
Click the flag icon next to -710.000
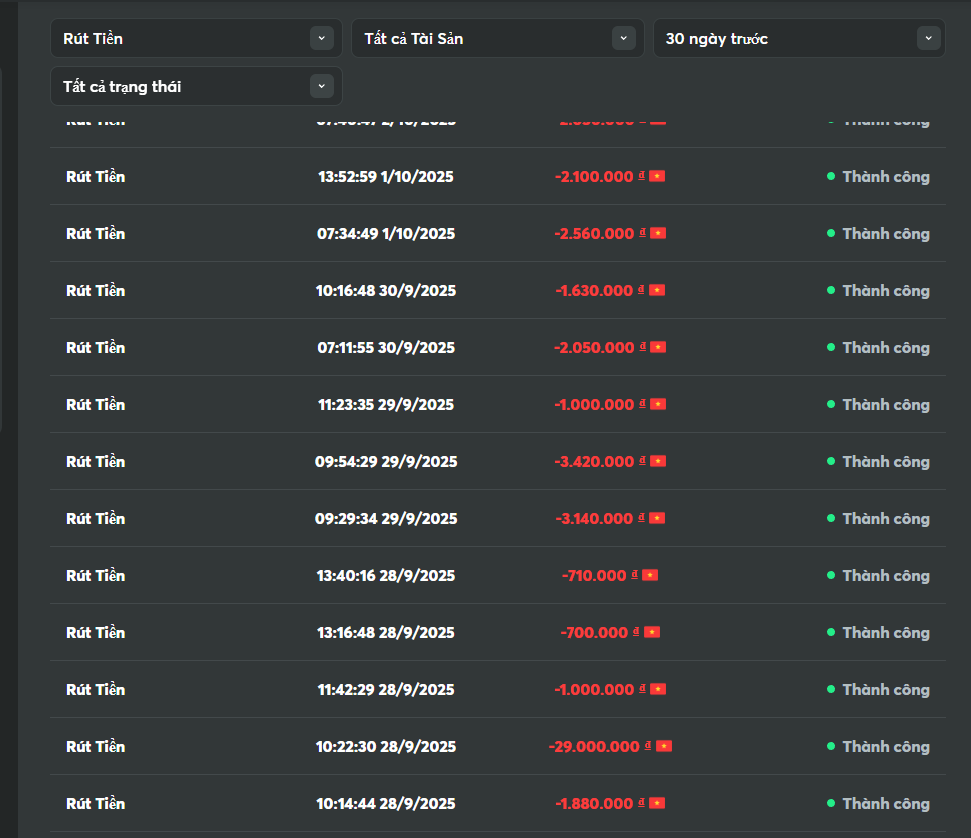650,576
